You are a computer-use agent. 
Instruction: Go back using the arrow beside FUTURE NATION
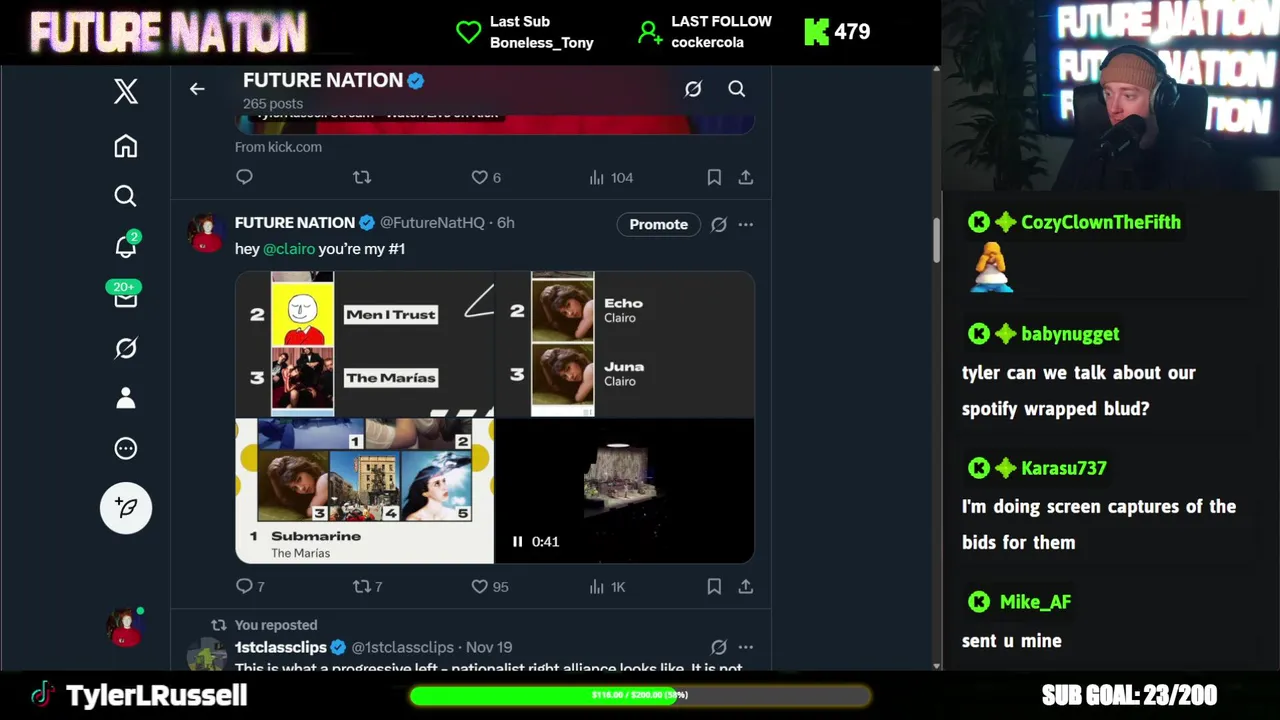[x=197, y=89]
